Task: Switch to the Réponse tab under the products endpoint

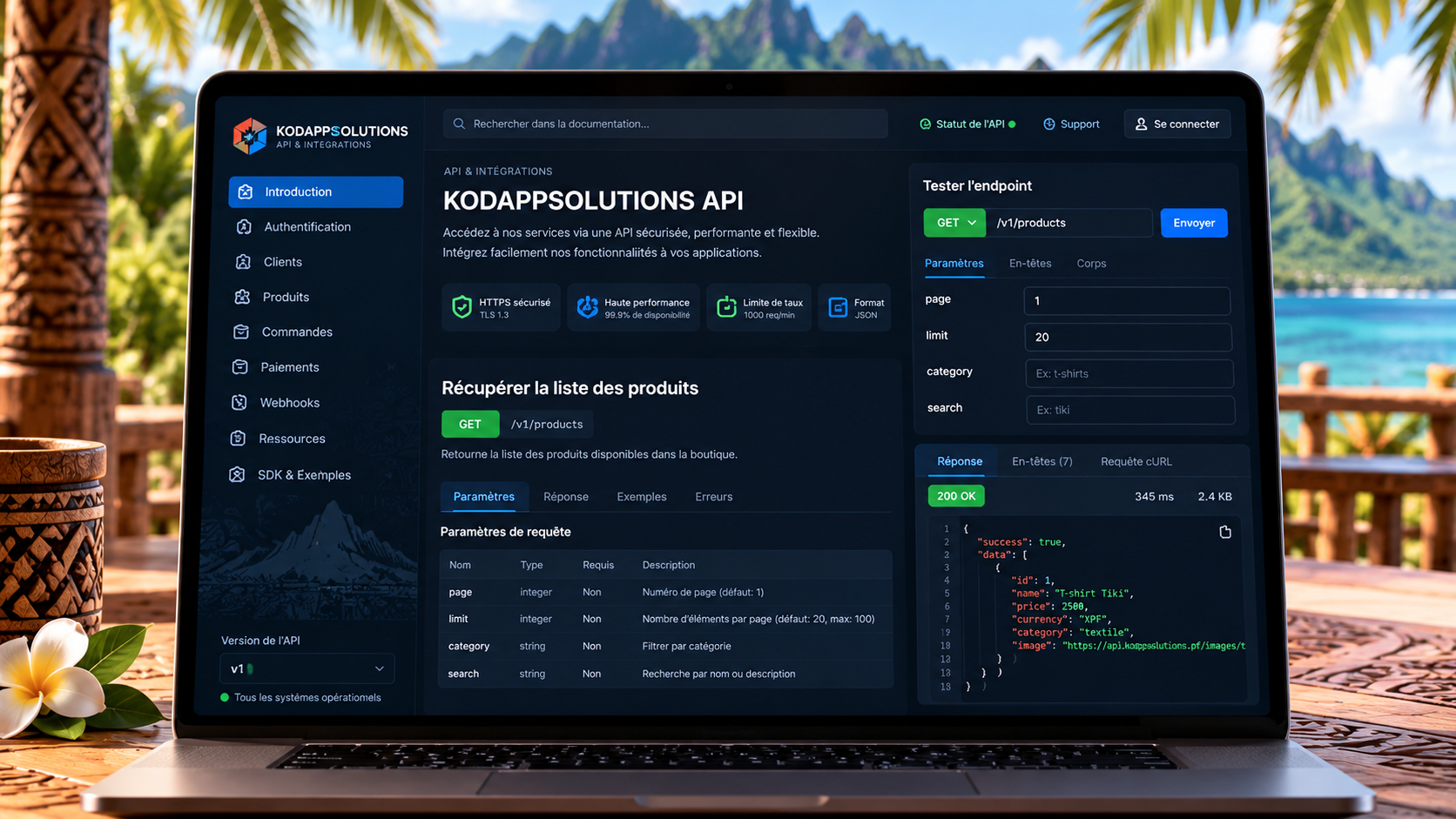Action: click(566, 497)
